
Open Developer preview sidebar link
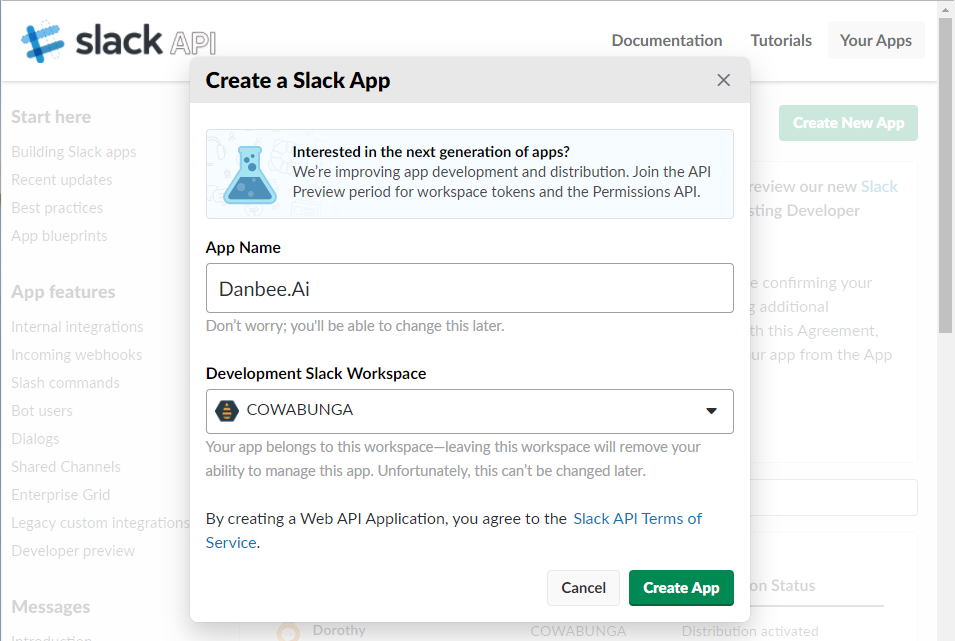(73, 551)
